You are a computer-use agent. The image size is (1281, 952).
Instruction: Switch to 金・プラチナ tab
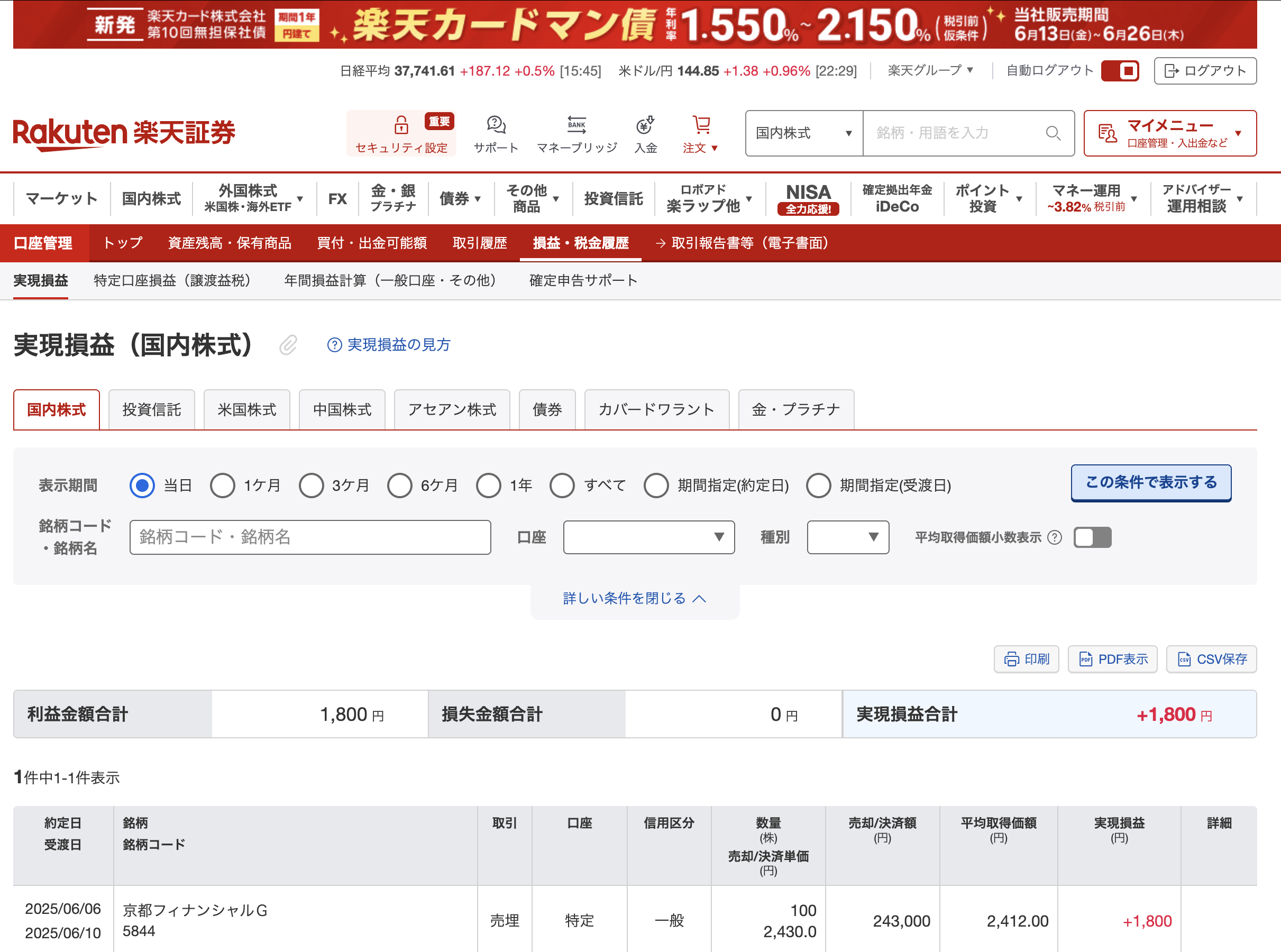[796, 410]
